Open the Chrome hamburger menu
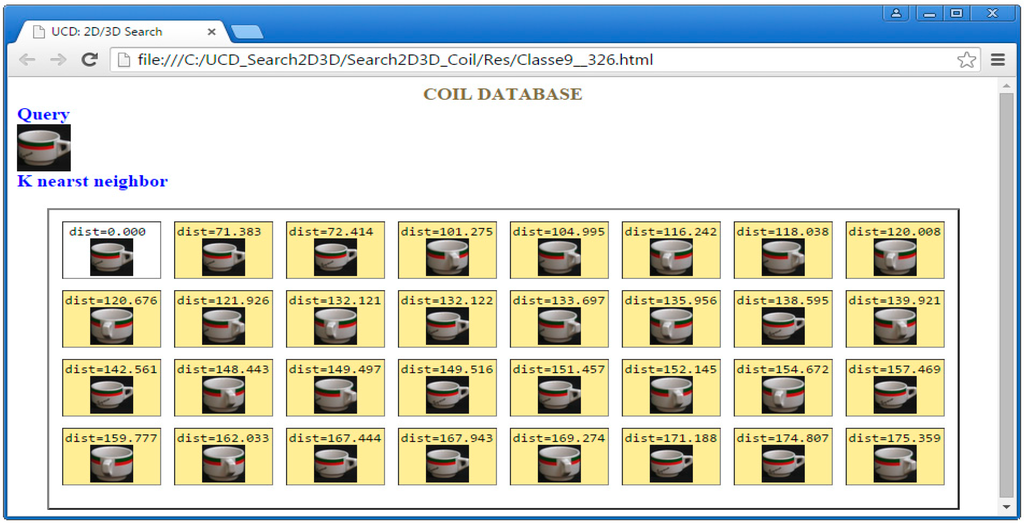 (x=997, y=60)
